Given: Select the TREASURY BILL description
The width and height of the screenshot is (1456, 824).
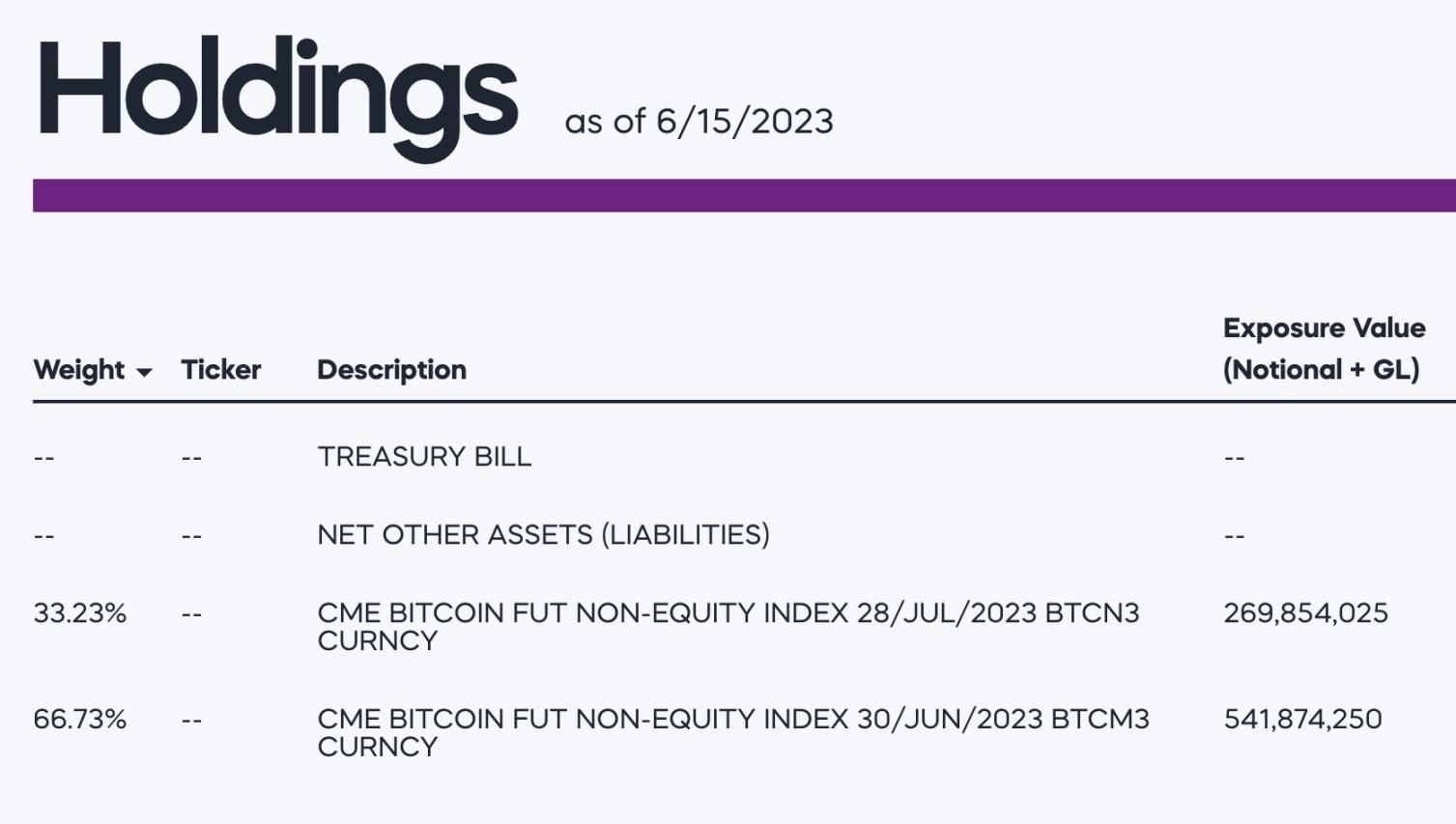Looking at the screenshot, I should [x=424, y=457].
